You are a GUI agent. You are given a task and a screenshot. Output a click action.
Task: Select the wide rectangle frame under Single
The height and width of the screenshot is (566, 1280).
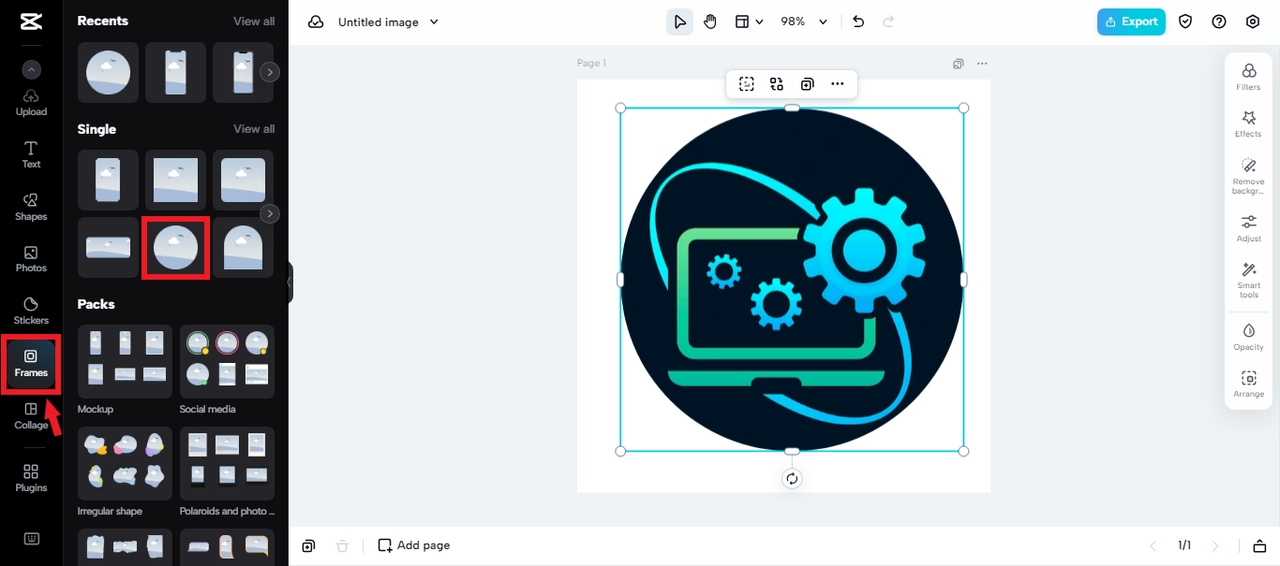108,247
